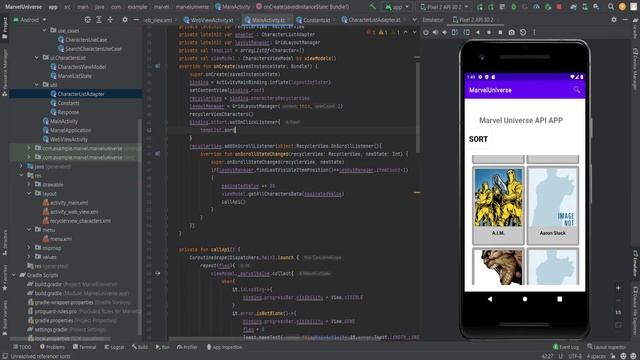Rotate the emulator right

tap(466, 32)
